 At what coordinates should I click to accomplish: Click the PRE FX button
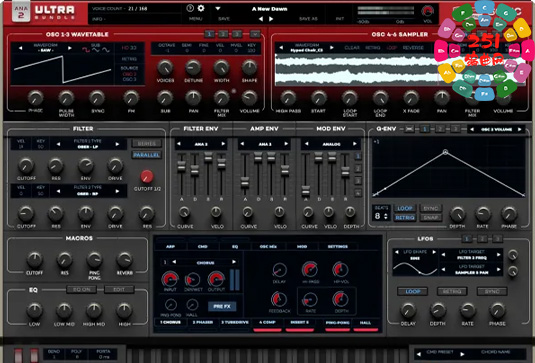pos(222,306)
